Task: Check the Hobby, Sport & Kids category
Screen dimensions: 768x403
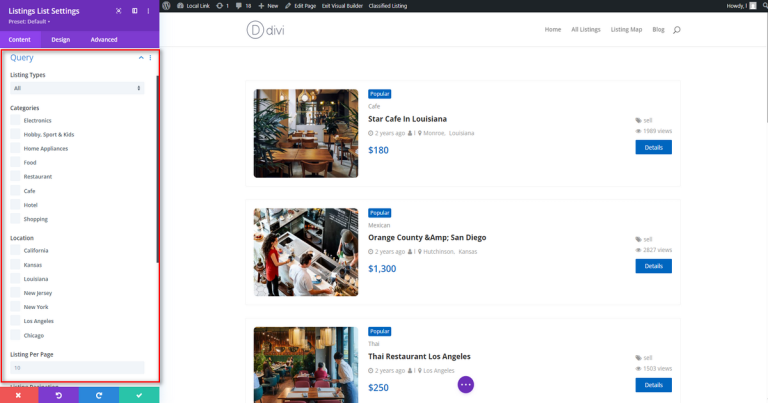Action: [15, 134]
